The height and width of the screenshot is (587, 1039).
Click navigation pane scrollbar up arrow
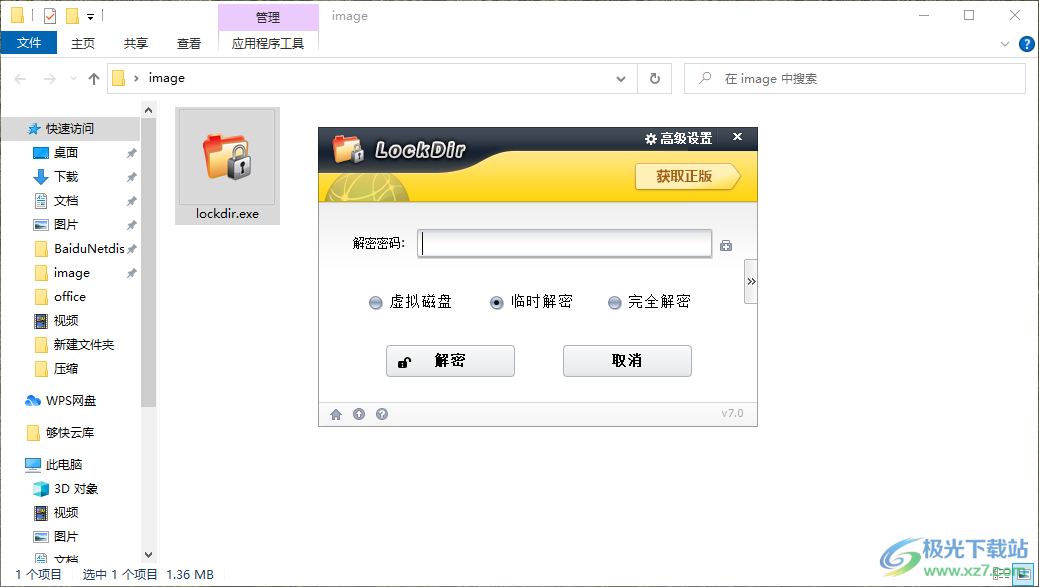[x=148, y=110]
